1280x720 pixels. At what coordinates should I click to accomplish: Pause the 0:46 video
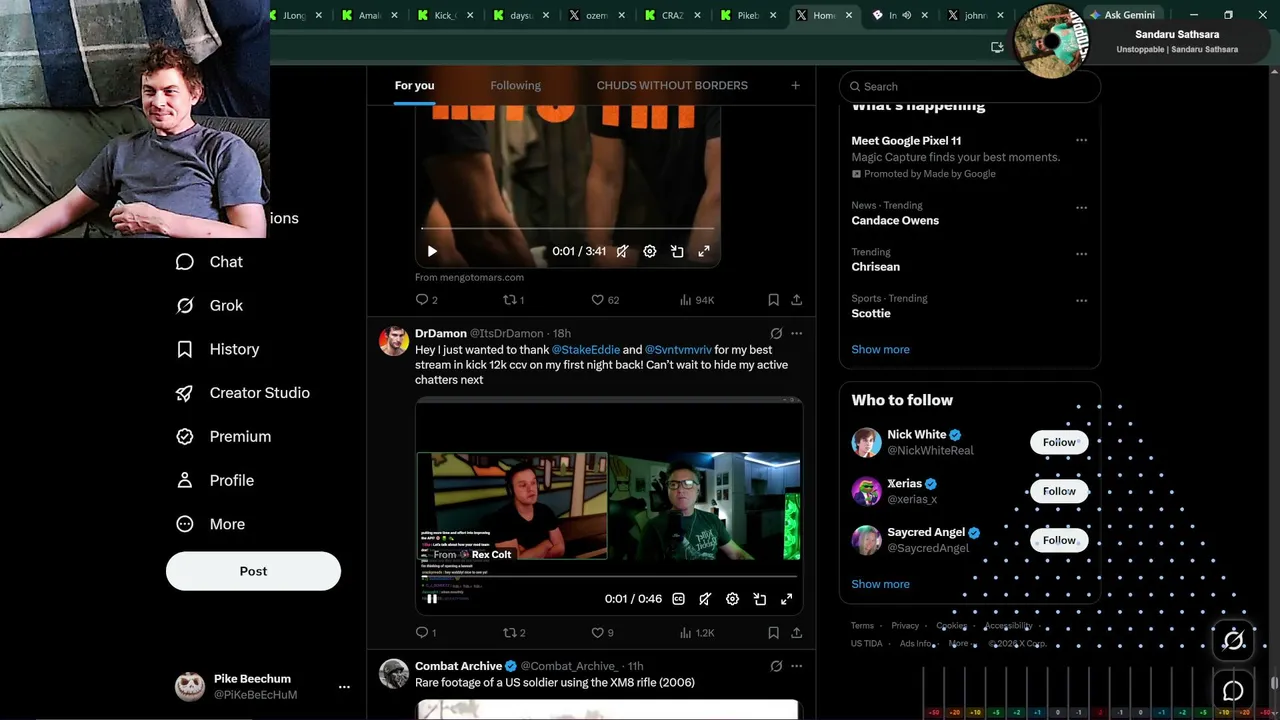tap(432, 599)
